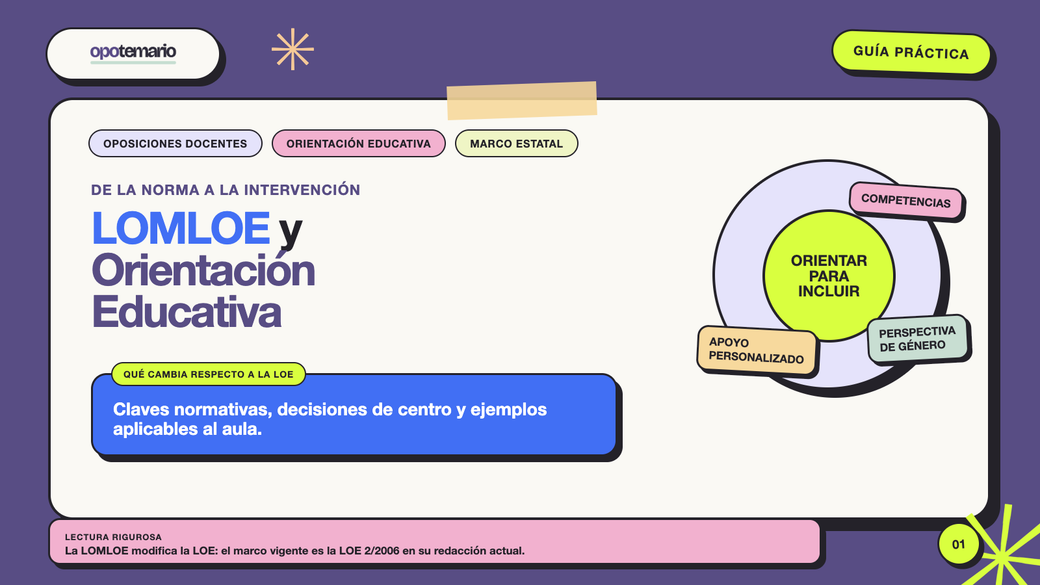
Task: Click DE LA NORMA A LA INTERVENCIÓN subtitle
Action: coord(226,190)
